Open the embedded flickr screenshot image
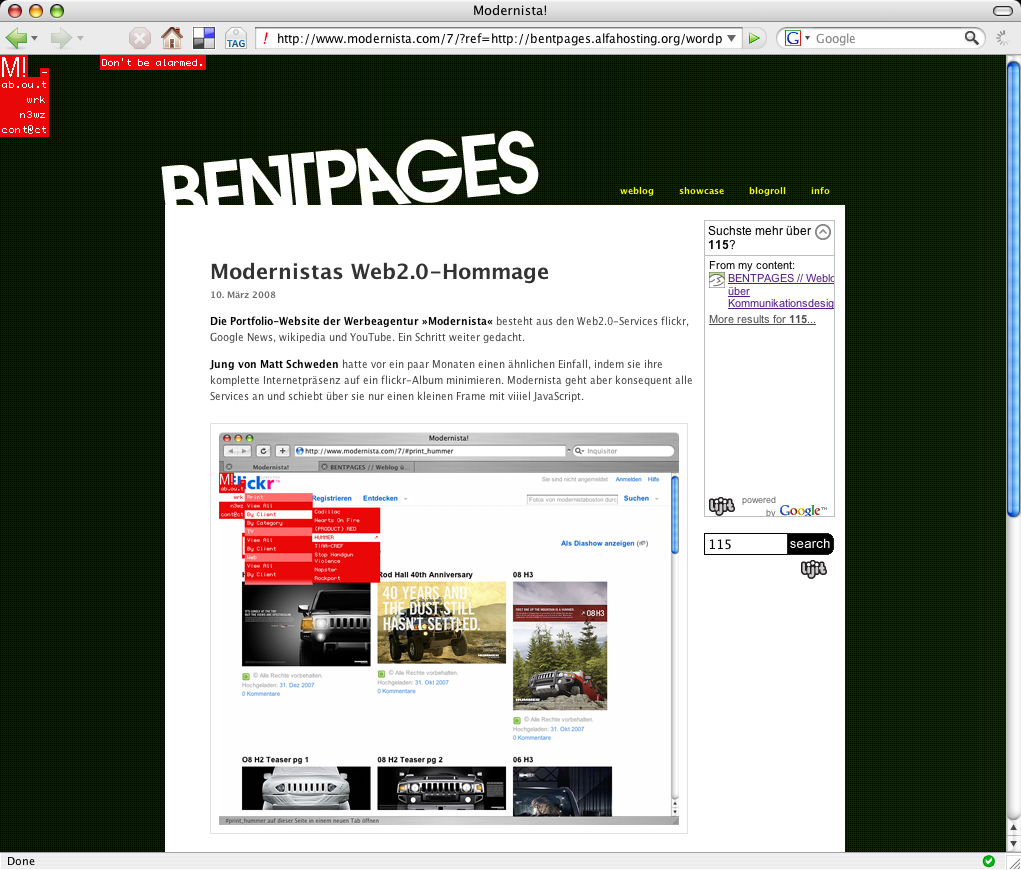This screenshot has width=1021, height=870. (x=449, y=628)
